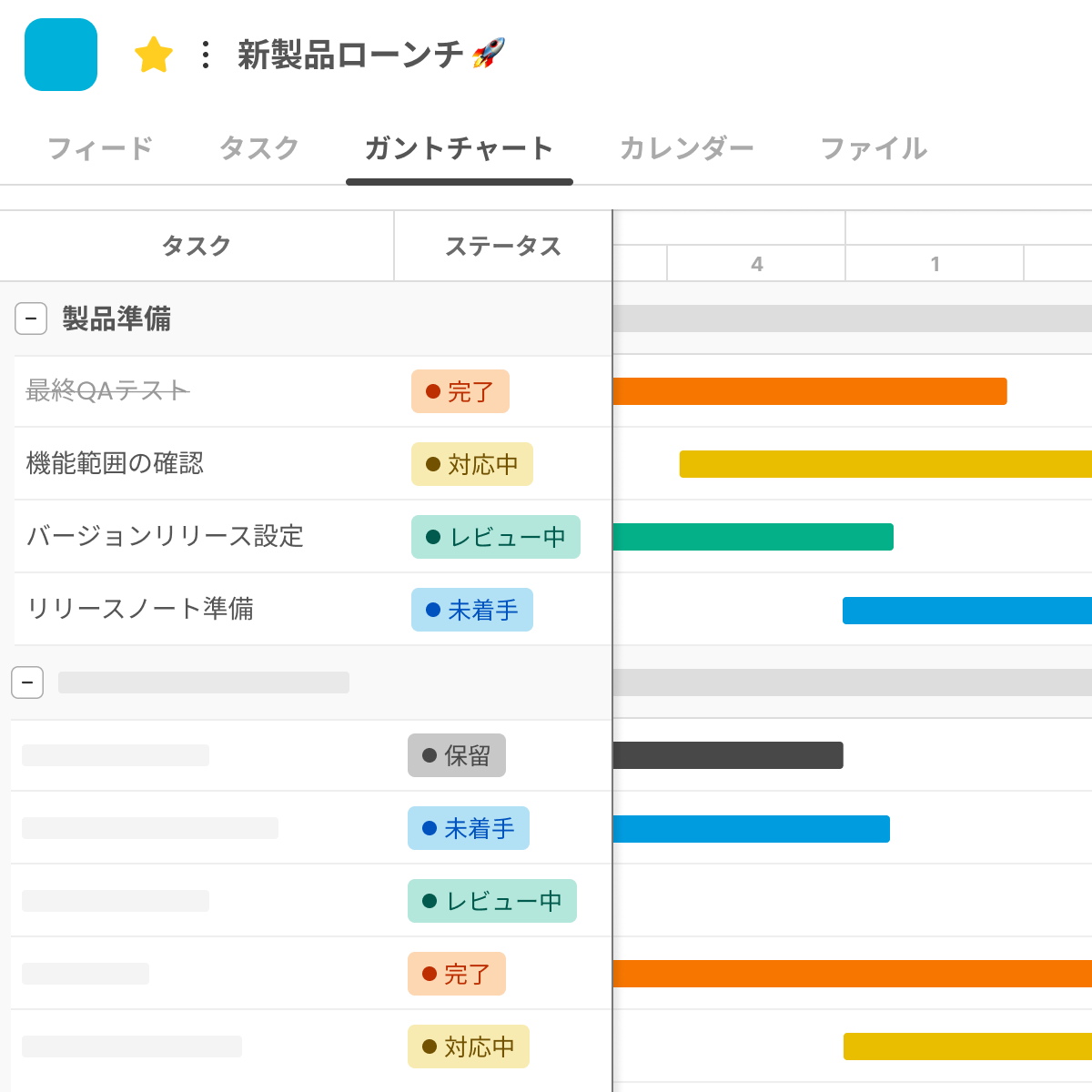This screenshot has width=1092, height=1092.
Task: Open the 機能範囲の確認 task name
Action: tap(115, 463)
